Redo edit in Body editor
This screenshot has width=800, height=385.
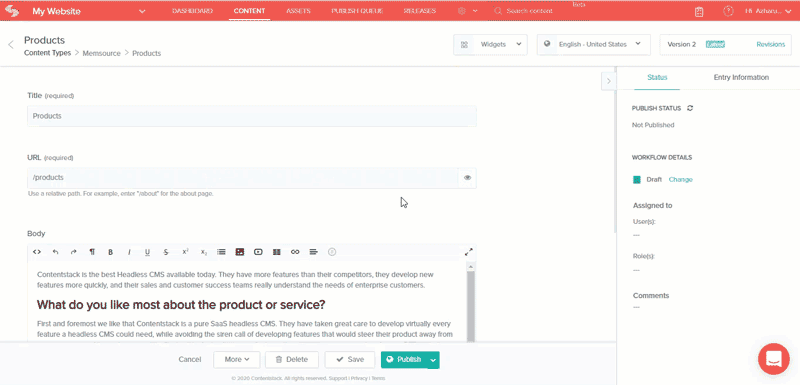coord(73,252)
